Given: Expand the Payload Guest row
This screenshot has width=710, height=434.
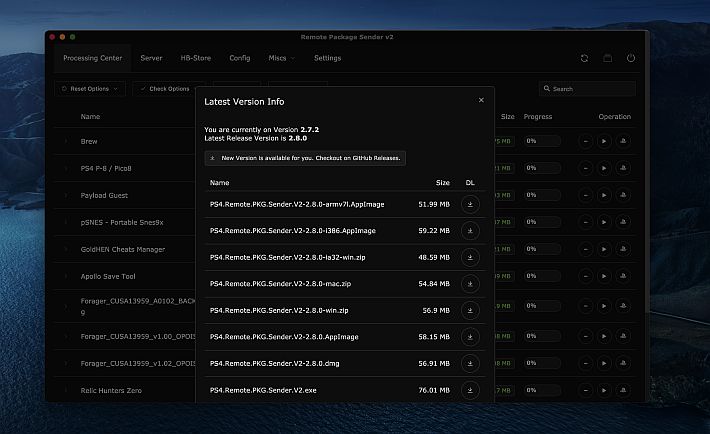Looking at the screenshot, I should point(66,195).
